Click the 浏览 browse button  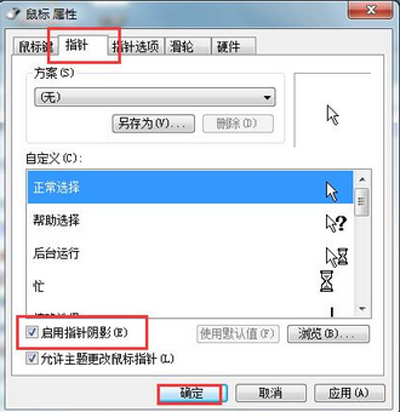tap(328, 334)
